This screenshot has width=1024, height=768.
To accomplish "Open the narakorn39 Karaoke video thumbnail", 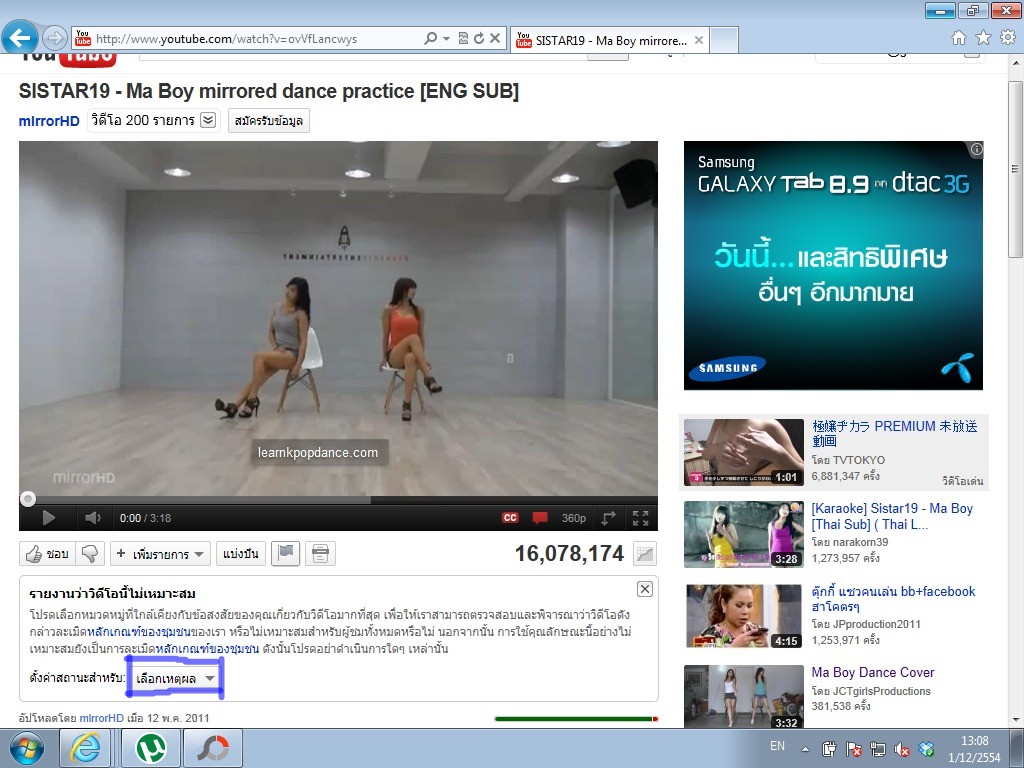I will (744, 534).
